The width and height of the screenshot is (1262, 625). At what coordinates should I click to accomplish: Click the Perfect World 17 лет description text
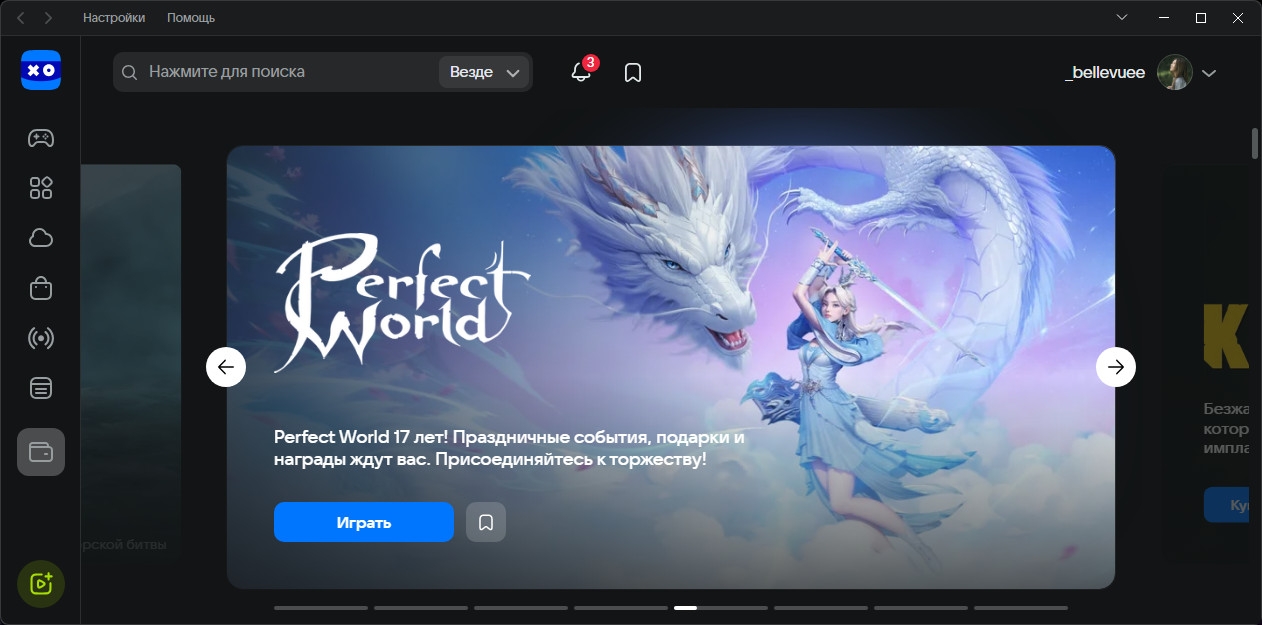509,449
